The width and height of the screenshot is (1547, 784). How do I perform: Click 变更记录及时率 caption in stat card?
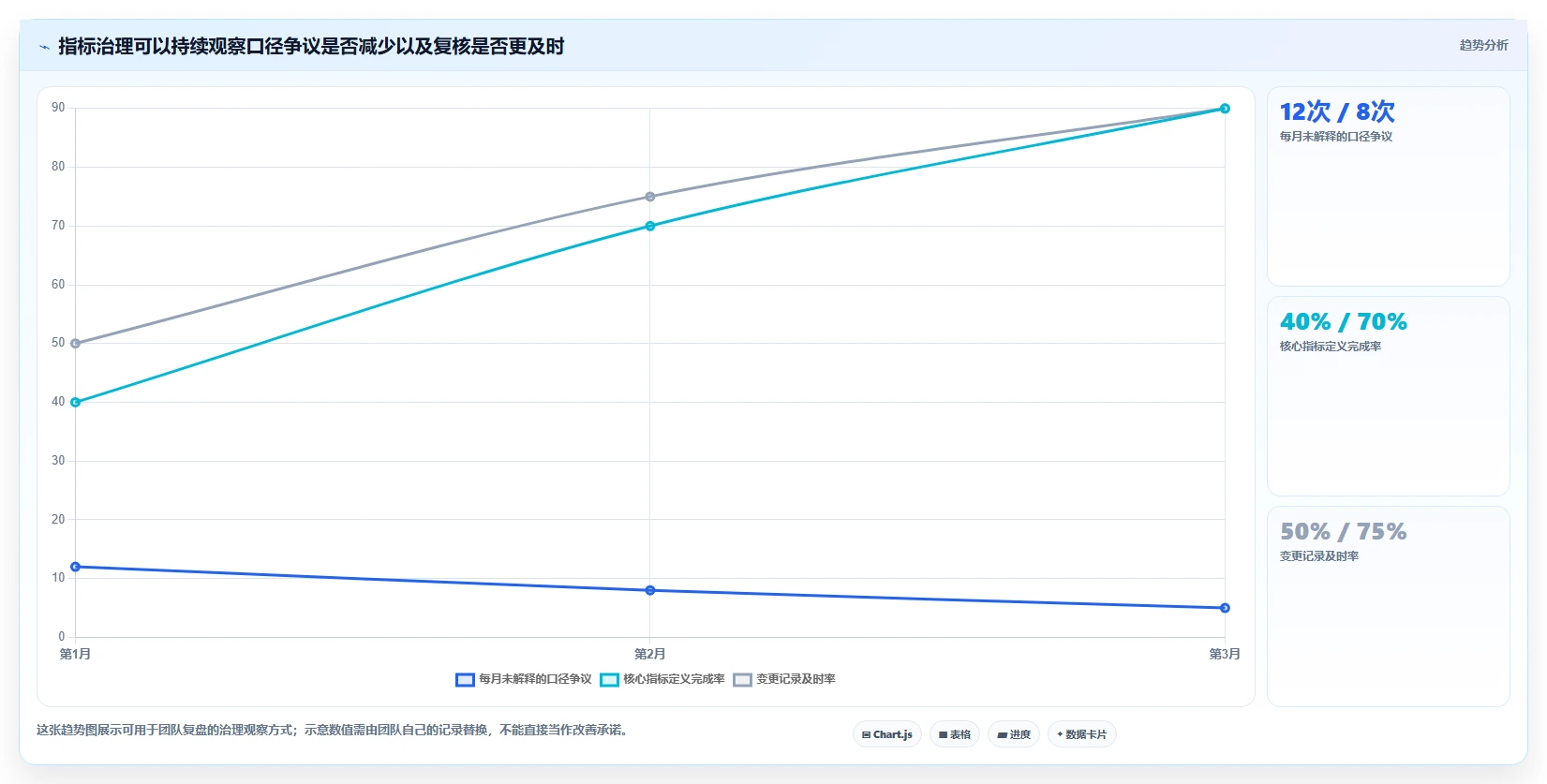(1319, 556)
